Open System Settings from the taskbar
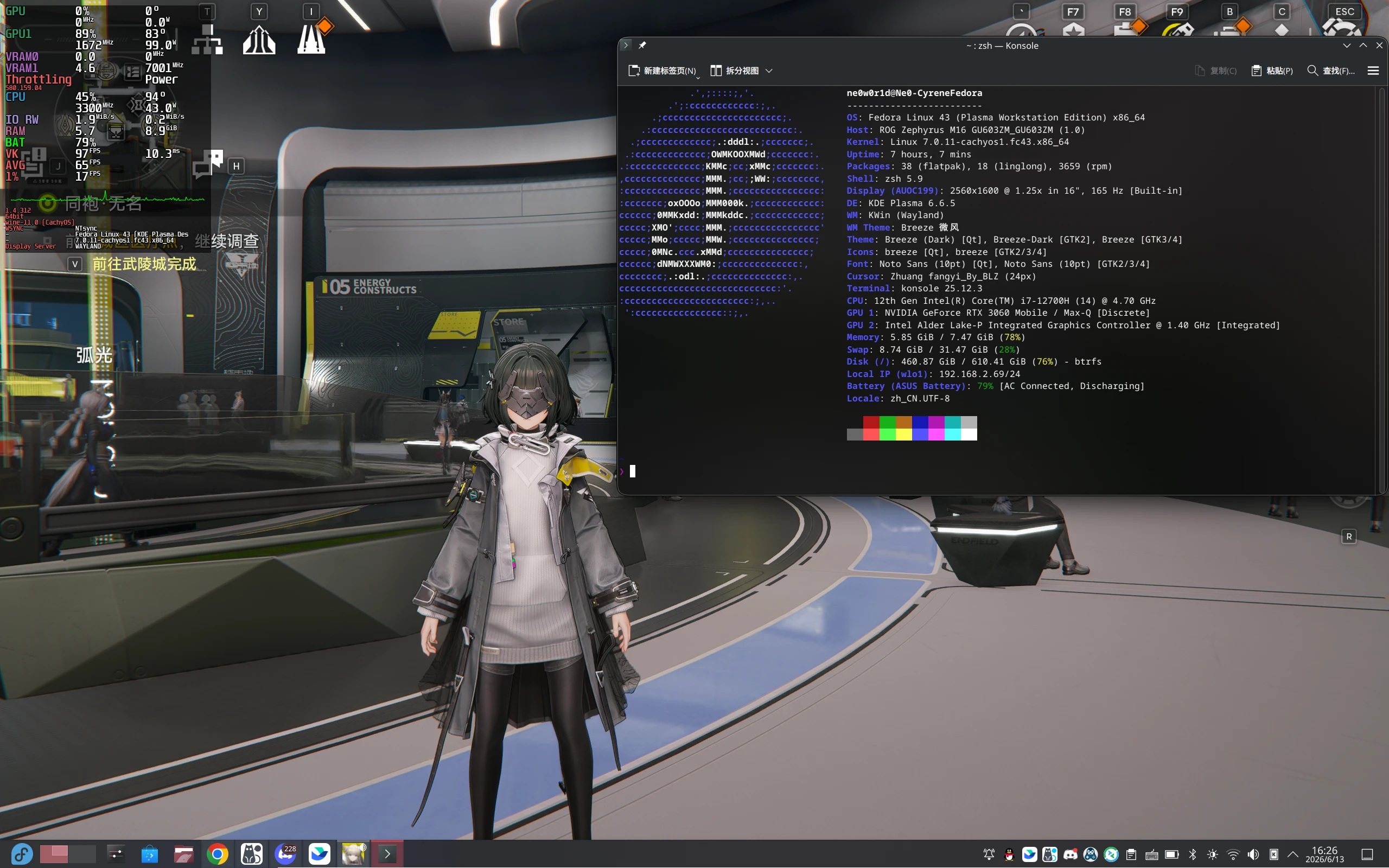 point(116,854)
